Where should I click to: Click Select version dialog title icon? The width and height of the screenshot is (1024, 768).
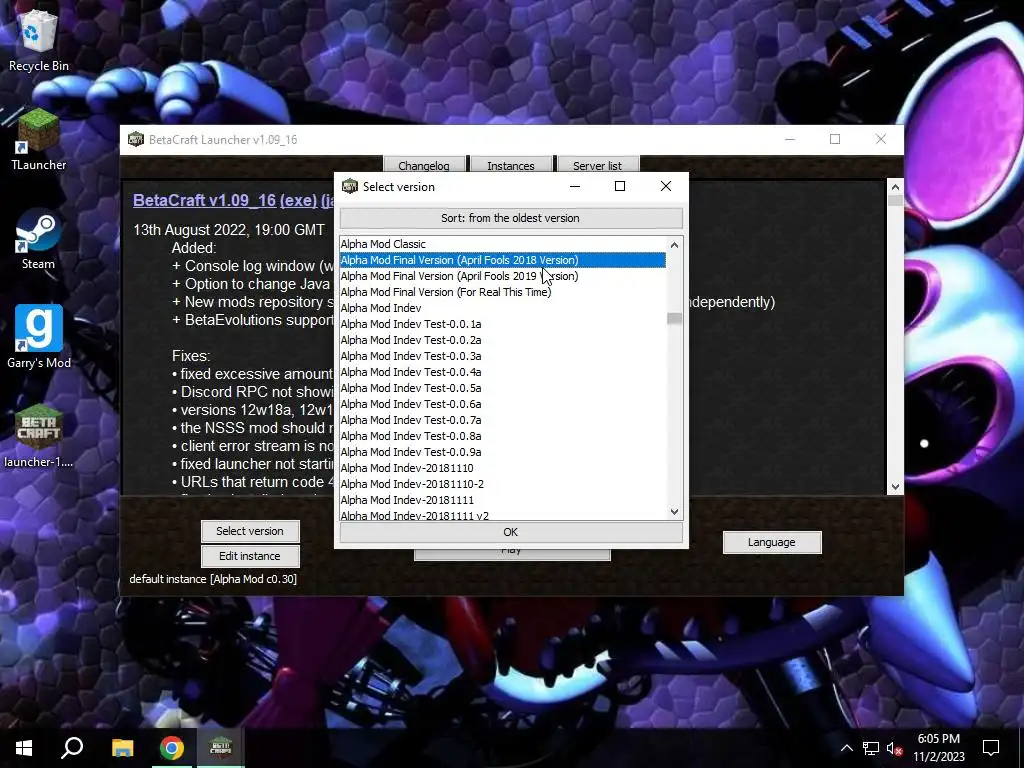pos(350,186)
